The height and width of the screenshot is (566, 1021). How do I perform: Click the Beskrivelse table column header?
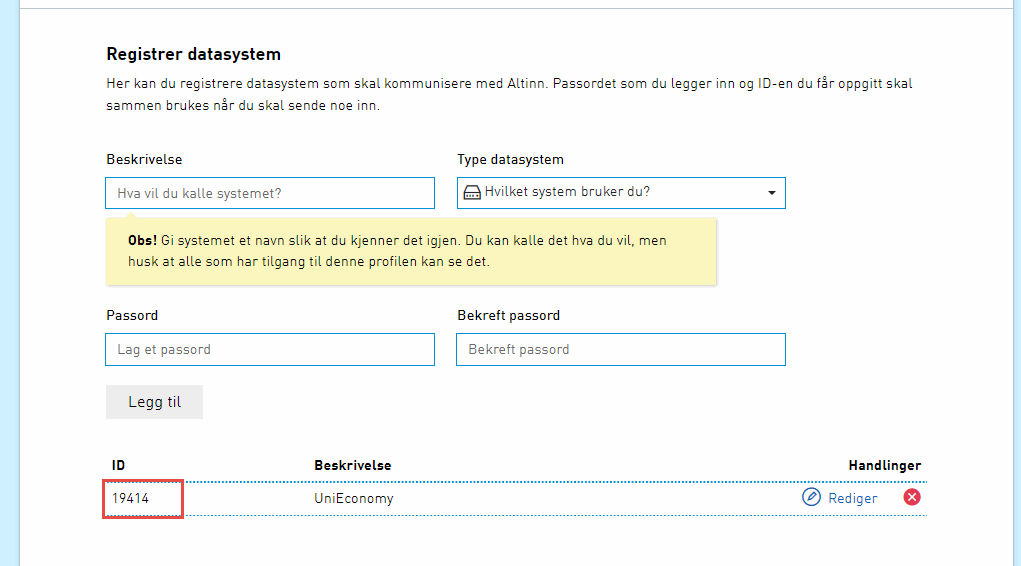pos(352,466)
